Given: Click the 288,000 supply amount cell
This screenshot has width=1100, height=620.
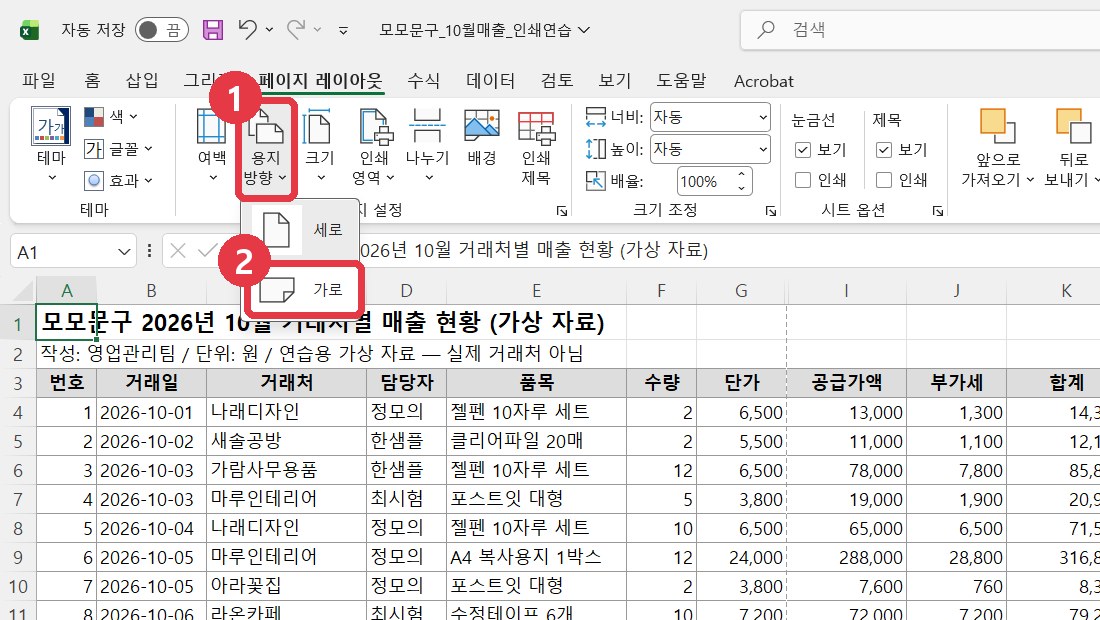Looking at the screenshot, I should click(x=847, y=557).
